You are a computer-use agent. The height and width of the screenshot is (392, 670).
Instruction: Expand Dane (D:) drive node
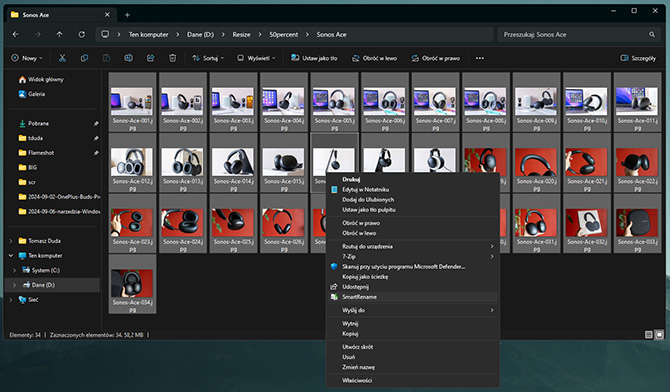(15, 285)
